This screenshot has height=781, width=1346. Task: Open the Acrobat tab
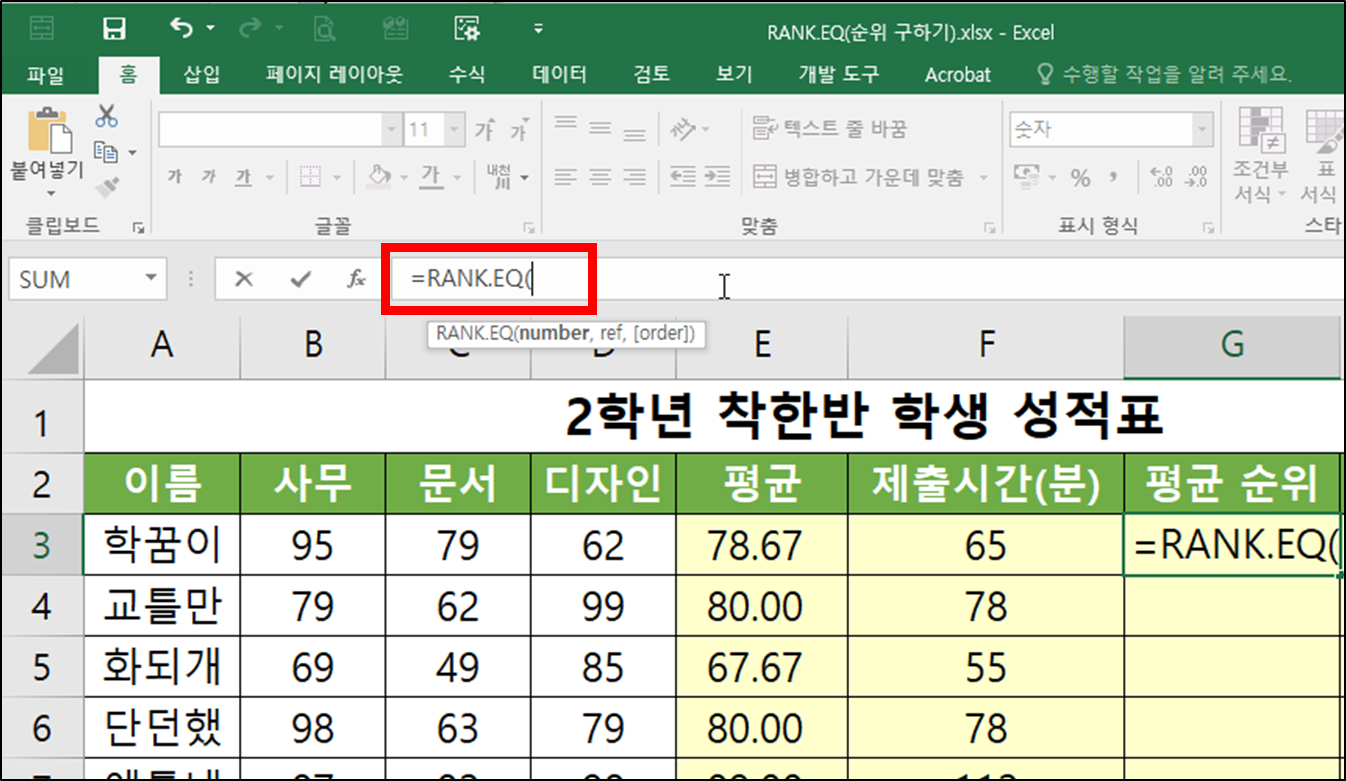click(x=958, y=74)
